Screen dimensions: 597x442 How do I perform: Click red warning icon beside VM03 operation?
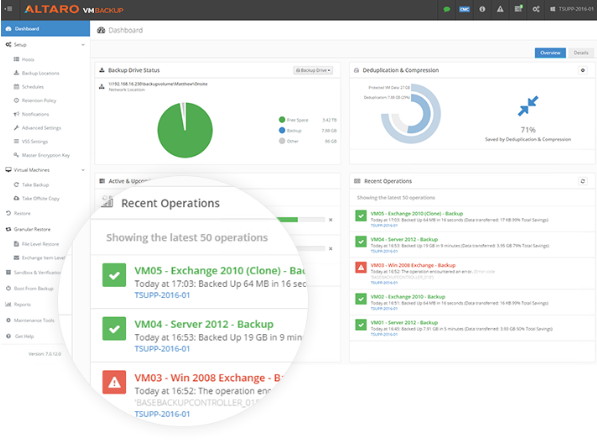point(361,268)
